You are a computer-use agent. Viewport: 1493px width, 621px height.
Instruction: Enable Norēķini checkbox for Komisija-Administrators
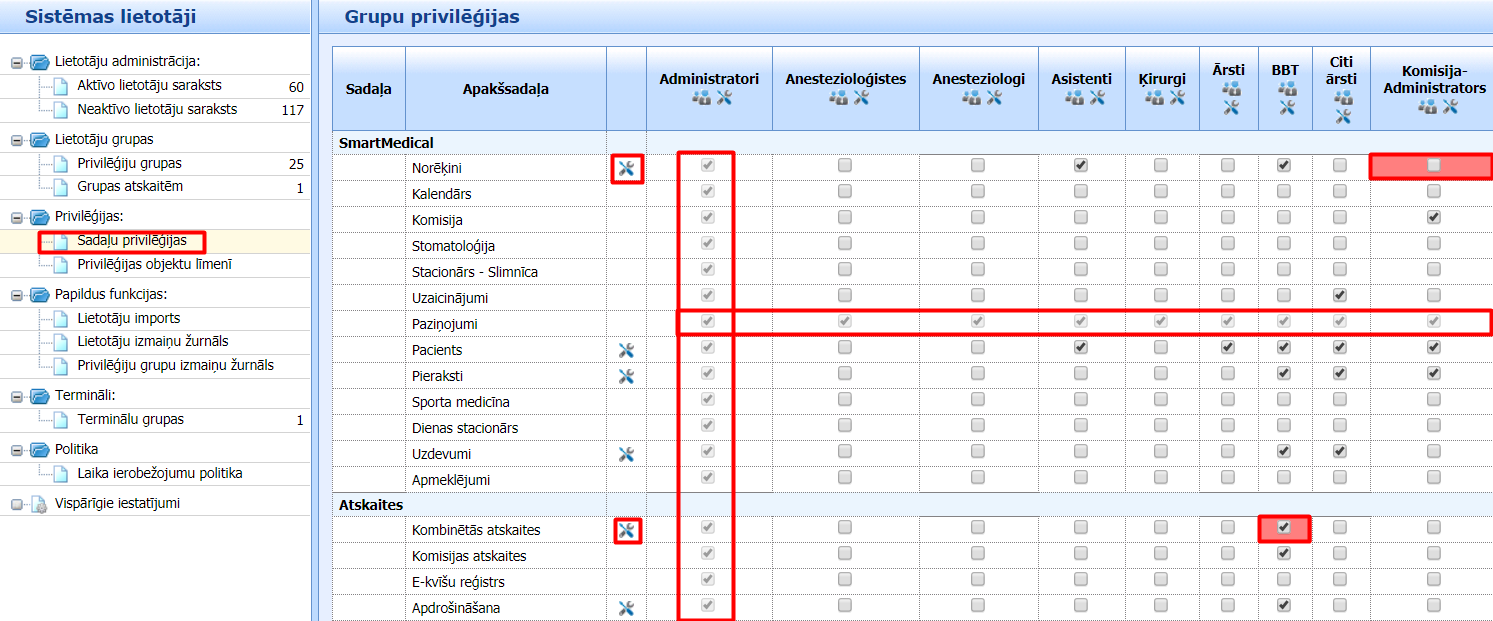click(x=1434, y=165)
